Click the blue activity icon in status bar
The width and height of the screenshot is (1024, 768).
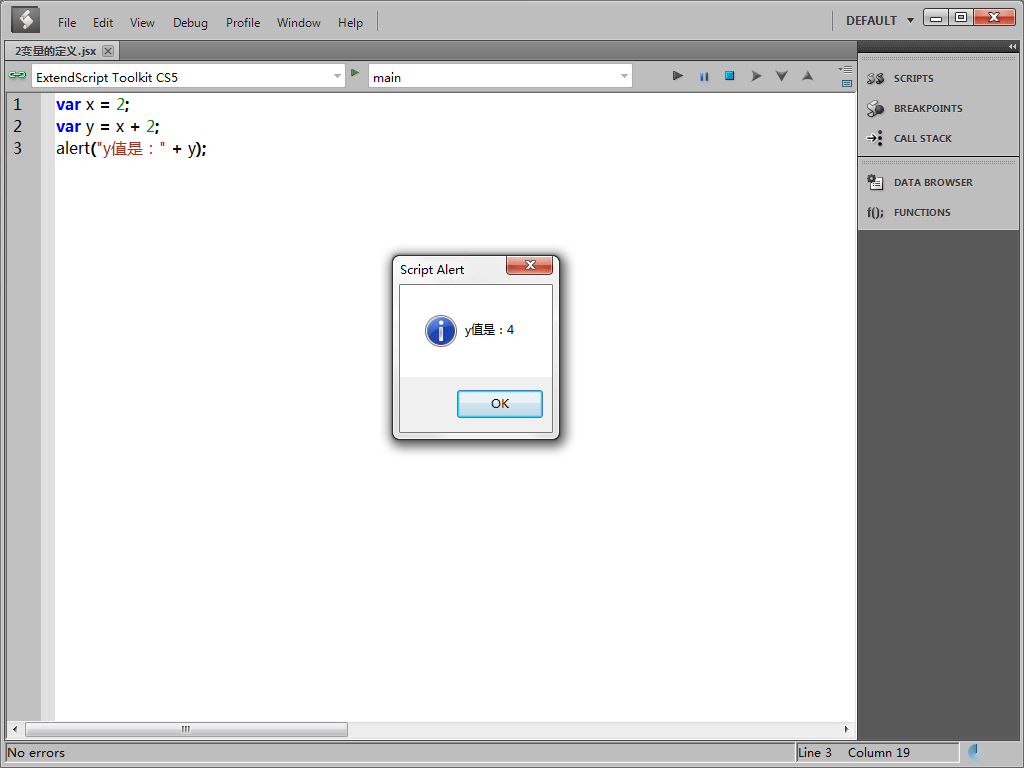[974, 752]
